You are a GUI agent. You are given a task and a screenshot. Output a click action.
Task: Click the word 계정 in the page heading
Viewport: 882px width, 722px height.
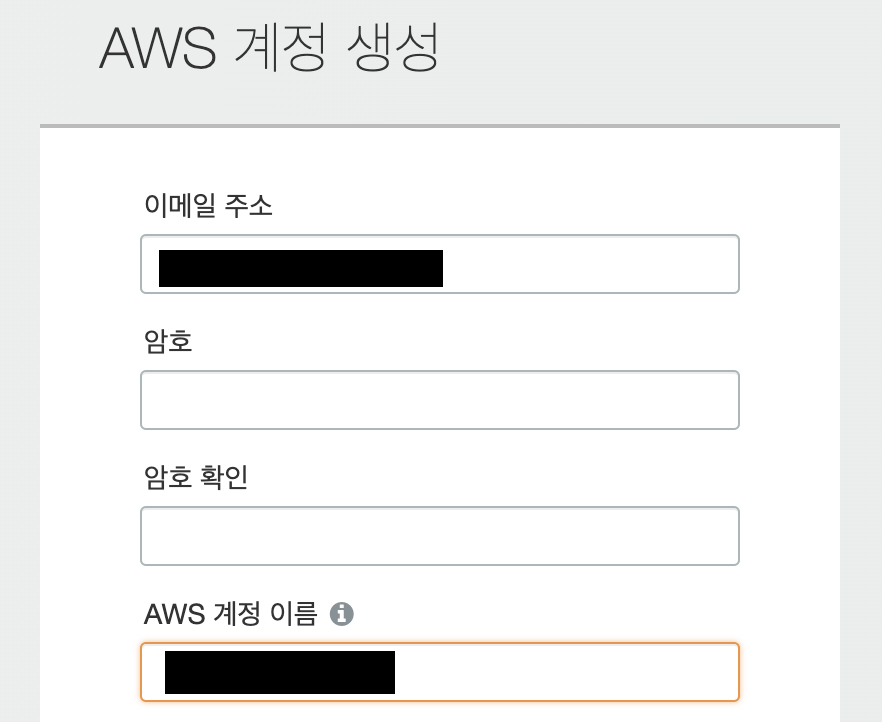tap(279, 48)
